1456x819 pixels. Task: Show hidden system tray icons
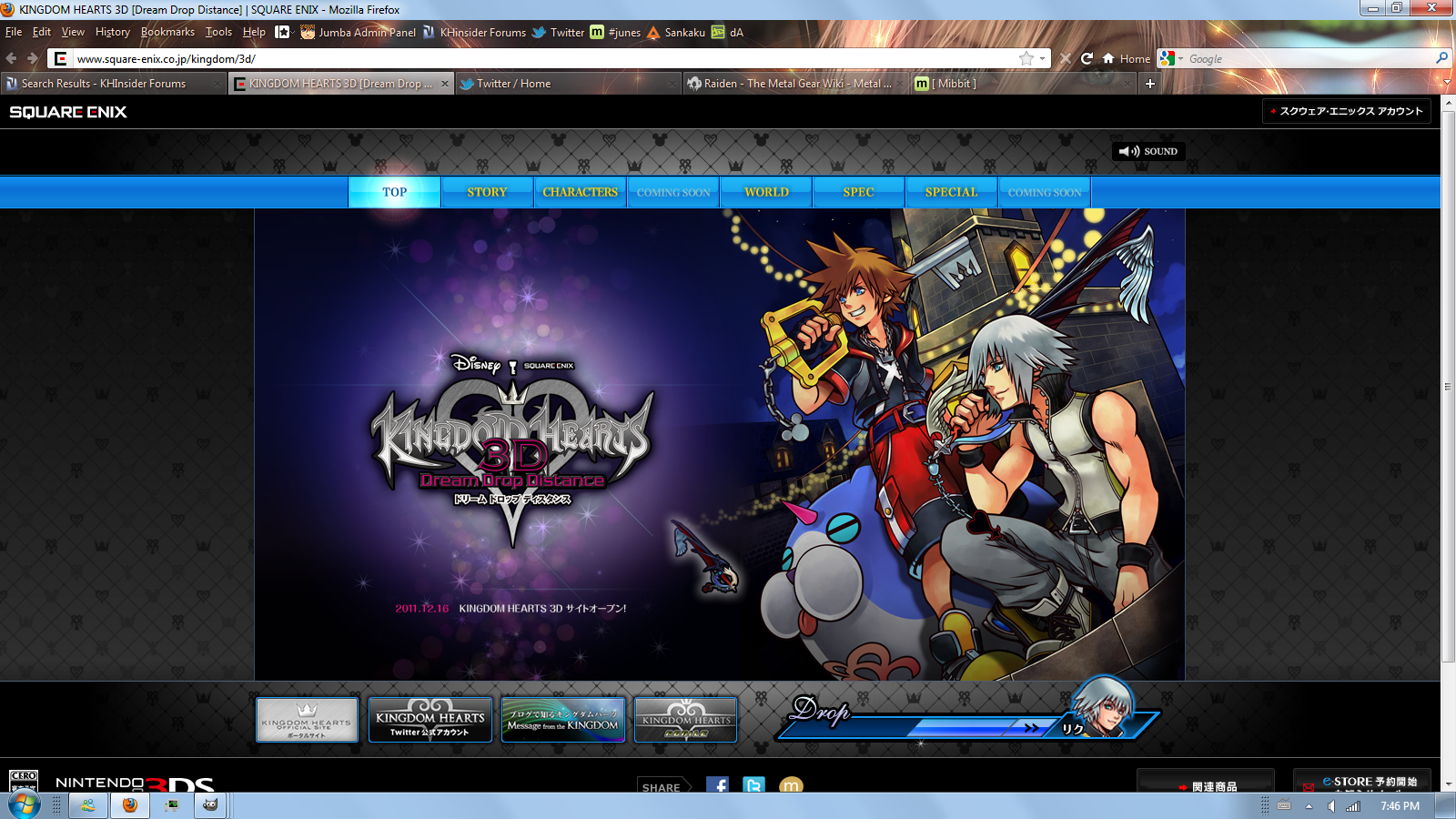tap(1309, 806)
